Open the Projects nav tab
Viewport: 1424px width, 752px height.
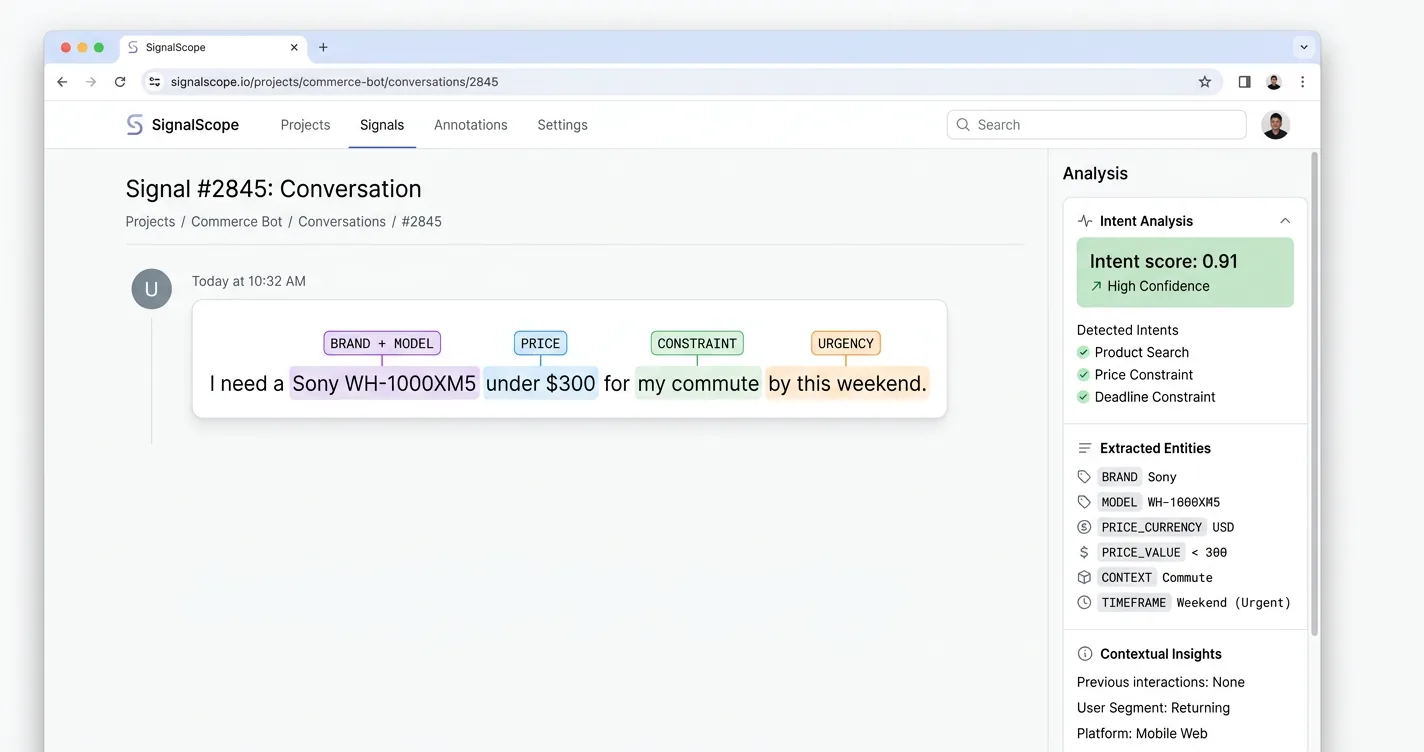[305, 125]
